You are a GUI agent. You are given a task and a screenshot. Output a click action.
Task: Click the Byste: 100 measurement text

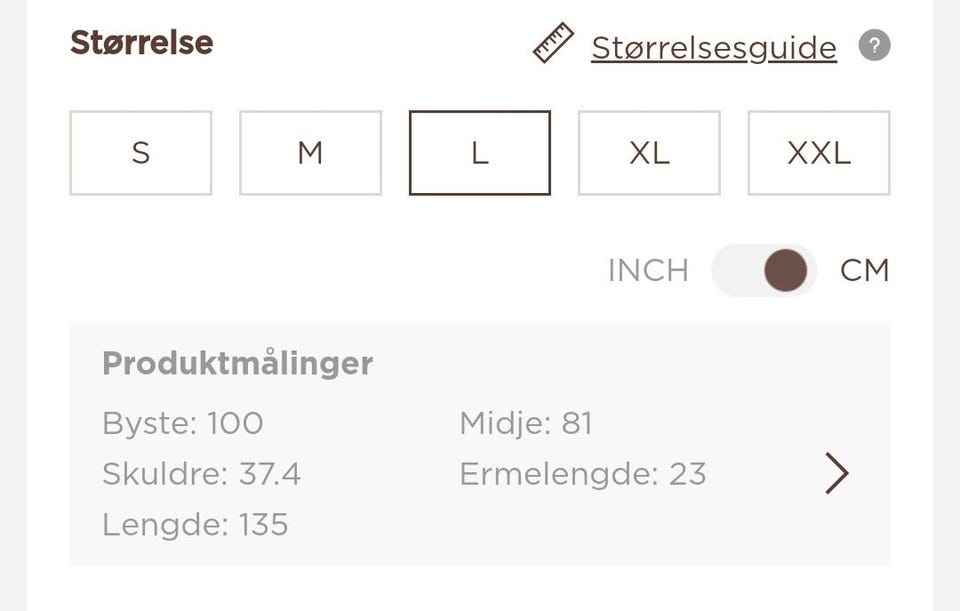[182, 423]
